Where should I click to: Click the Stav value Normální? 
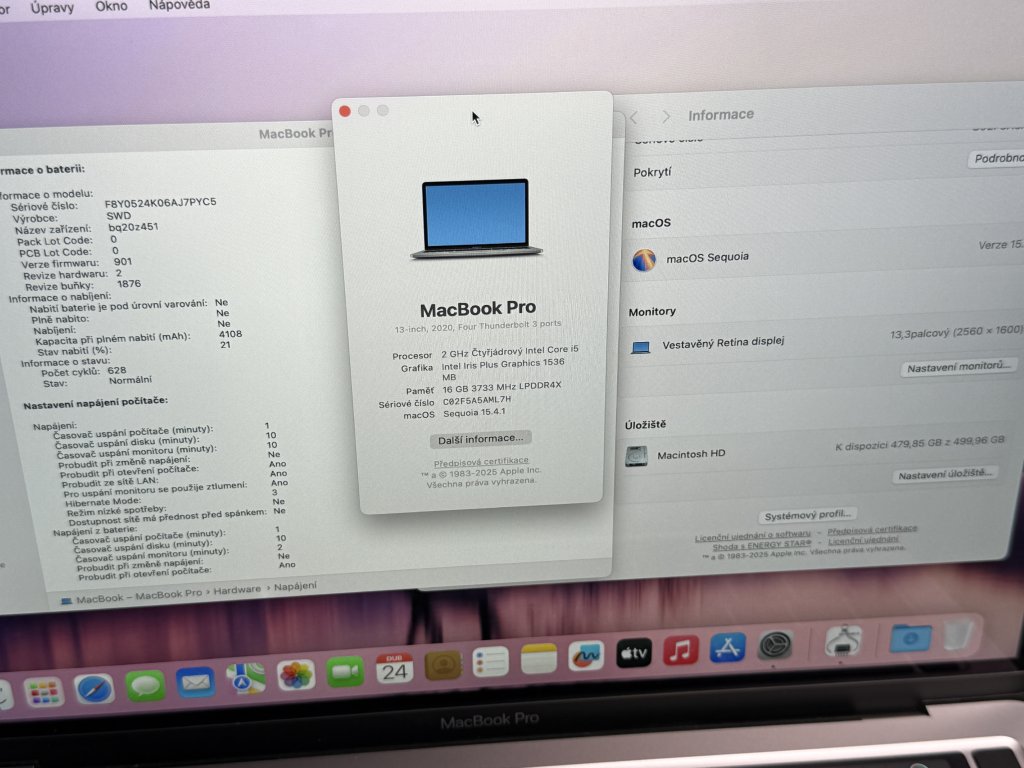pyautogui.click(x=130, y=380)
